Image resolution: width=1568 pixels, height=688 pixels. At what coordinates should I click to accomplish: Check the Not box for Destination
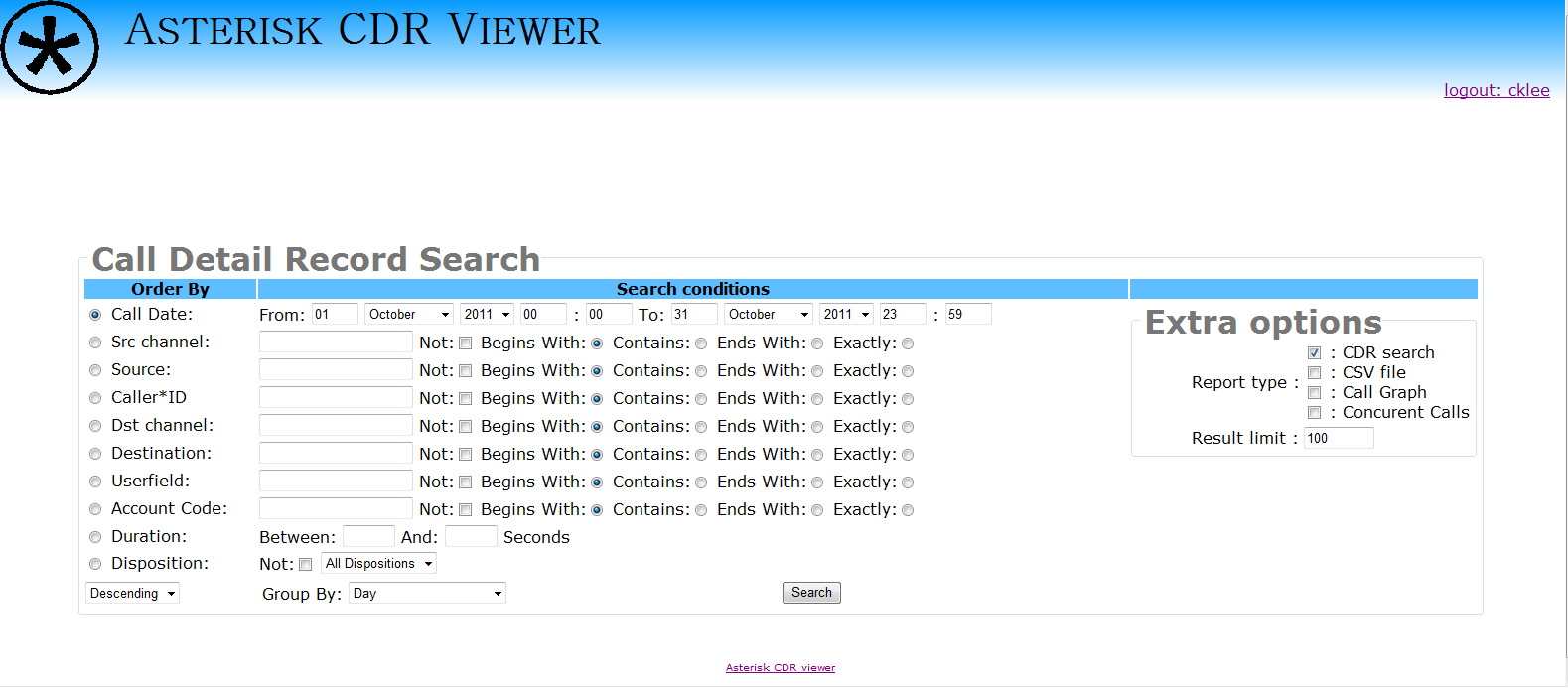click(x=465, y=455)
